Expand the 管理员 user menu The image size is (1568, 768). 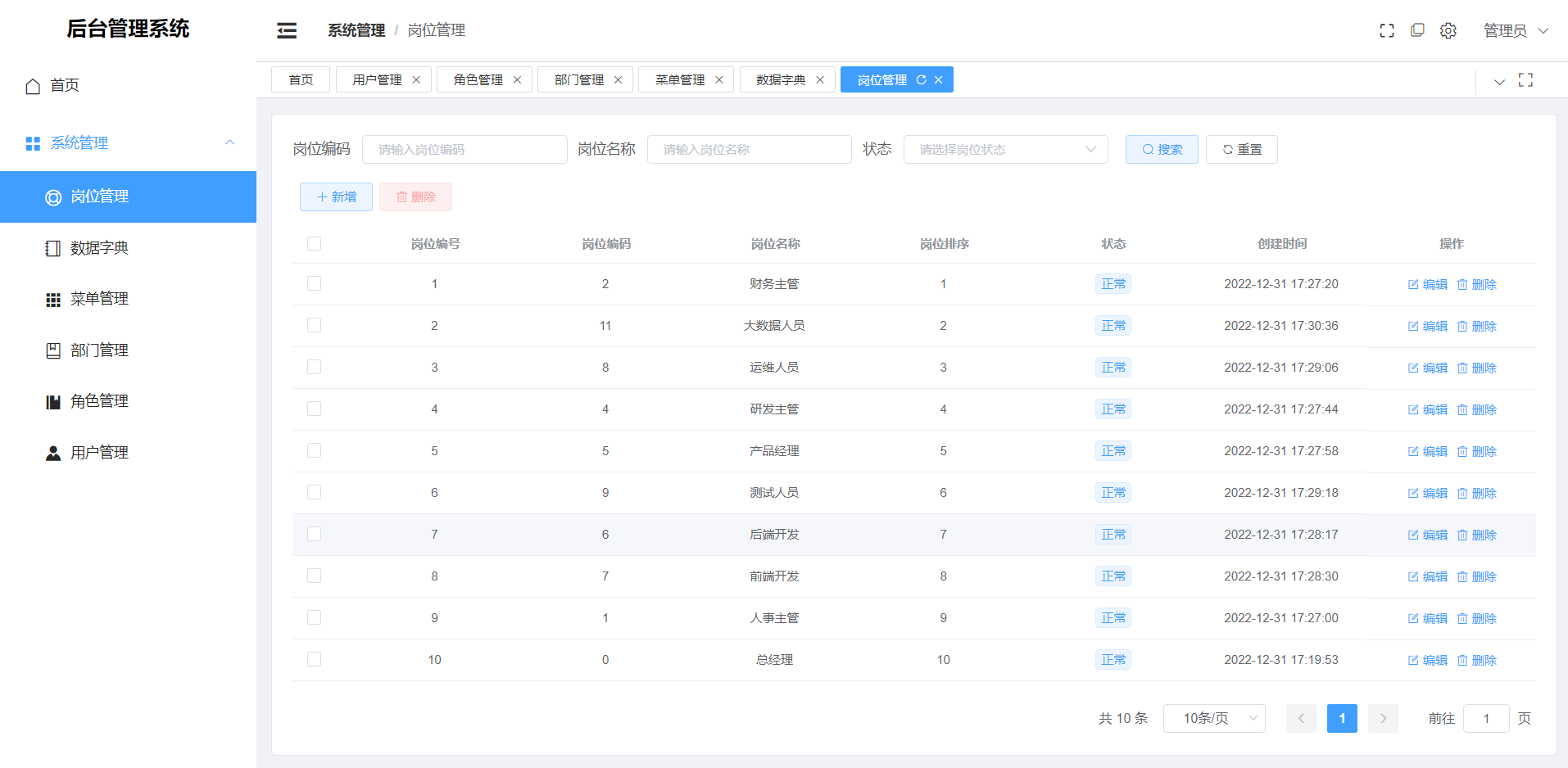click(x=1516, y=30)
